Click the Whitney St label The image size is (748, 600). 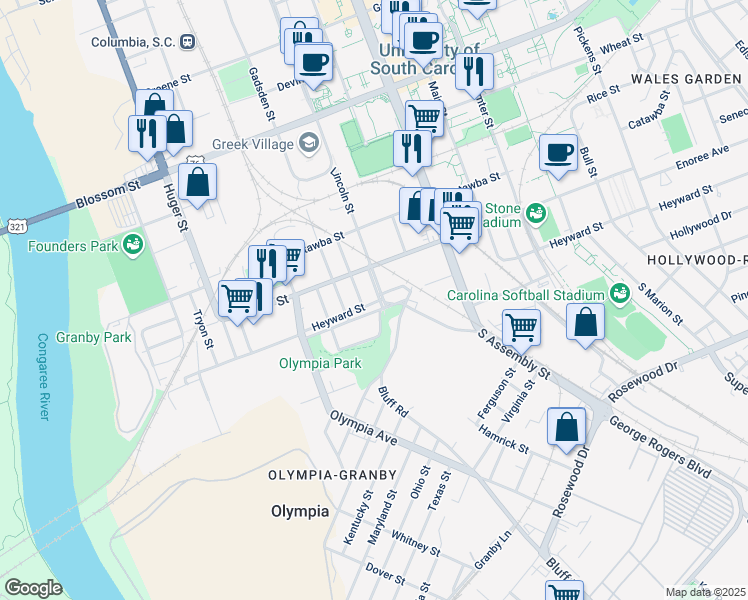[416, 543]
